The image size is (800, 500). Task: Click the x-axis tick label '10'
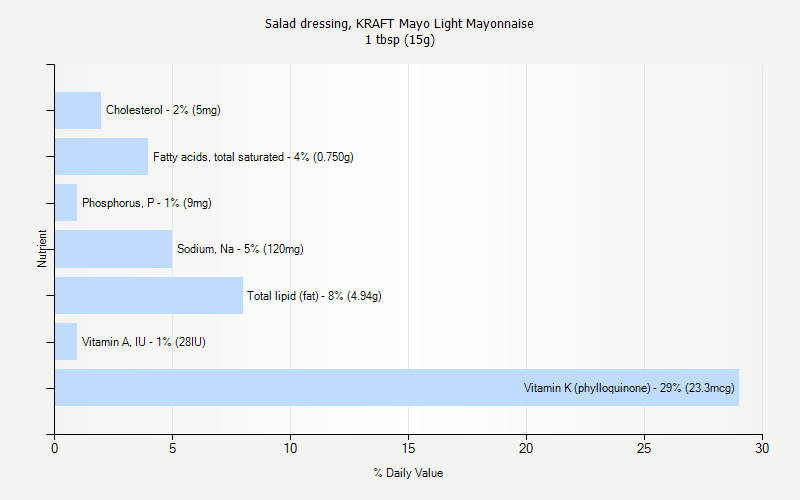290,448
